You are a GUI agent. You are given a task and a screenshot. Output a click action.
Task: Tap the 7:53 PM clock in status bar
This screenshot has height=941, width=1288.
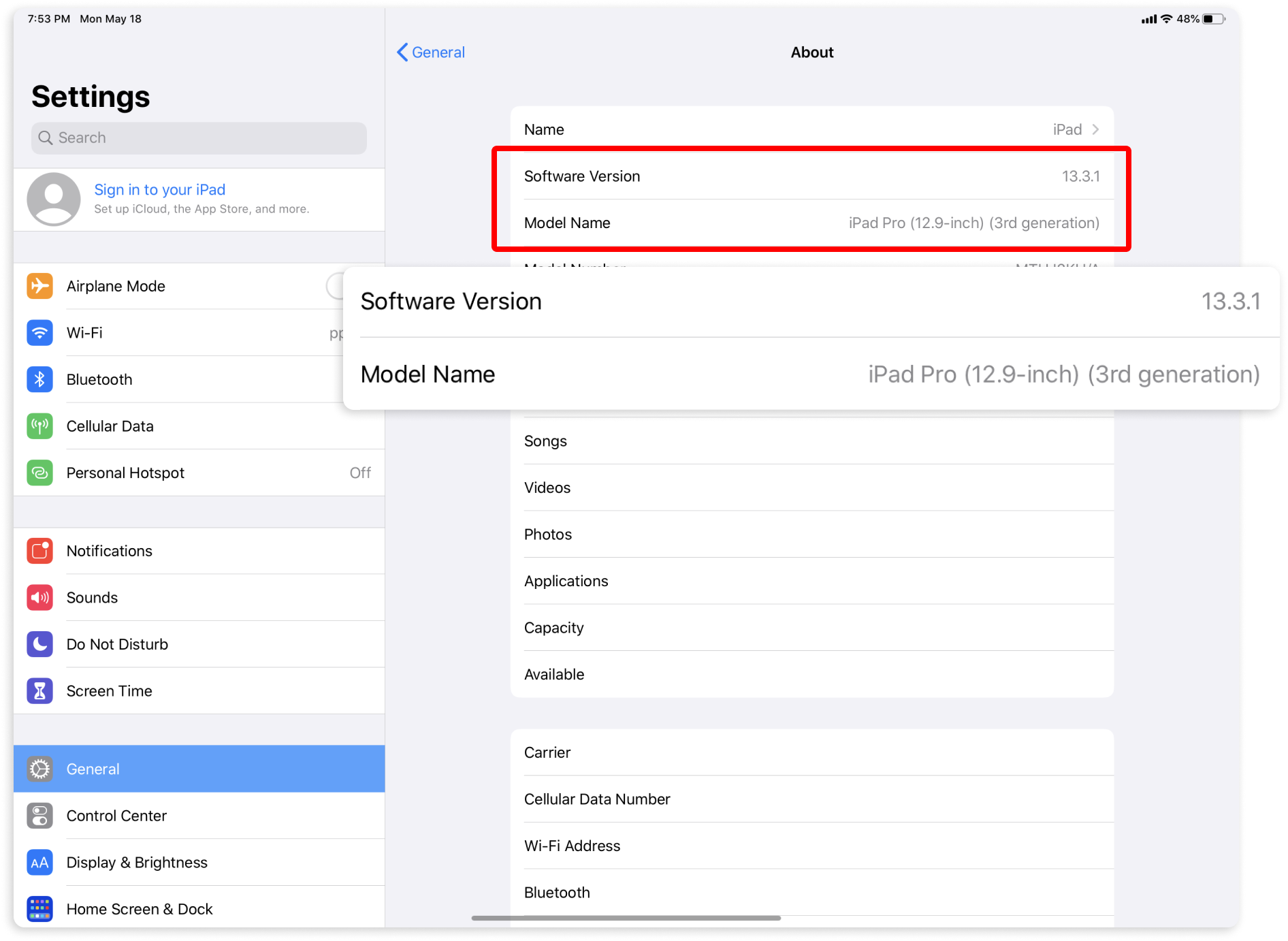pos(49,19)
